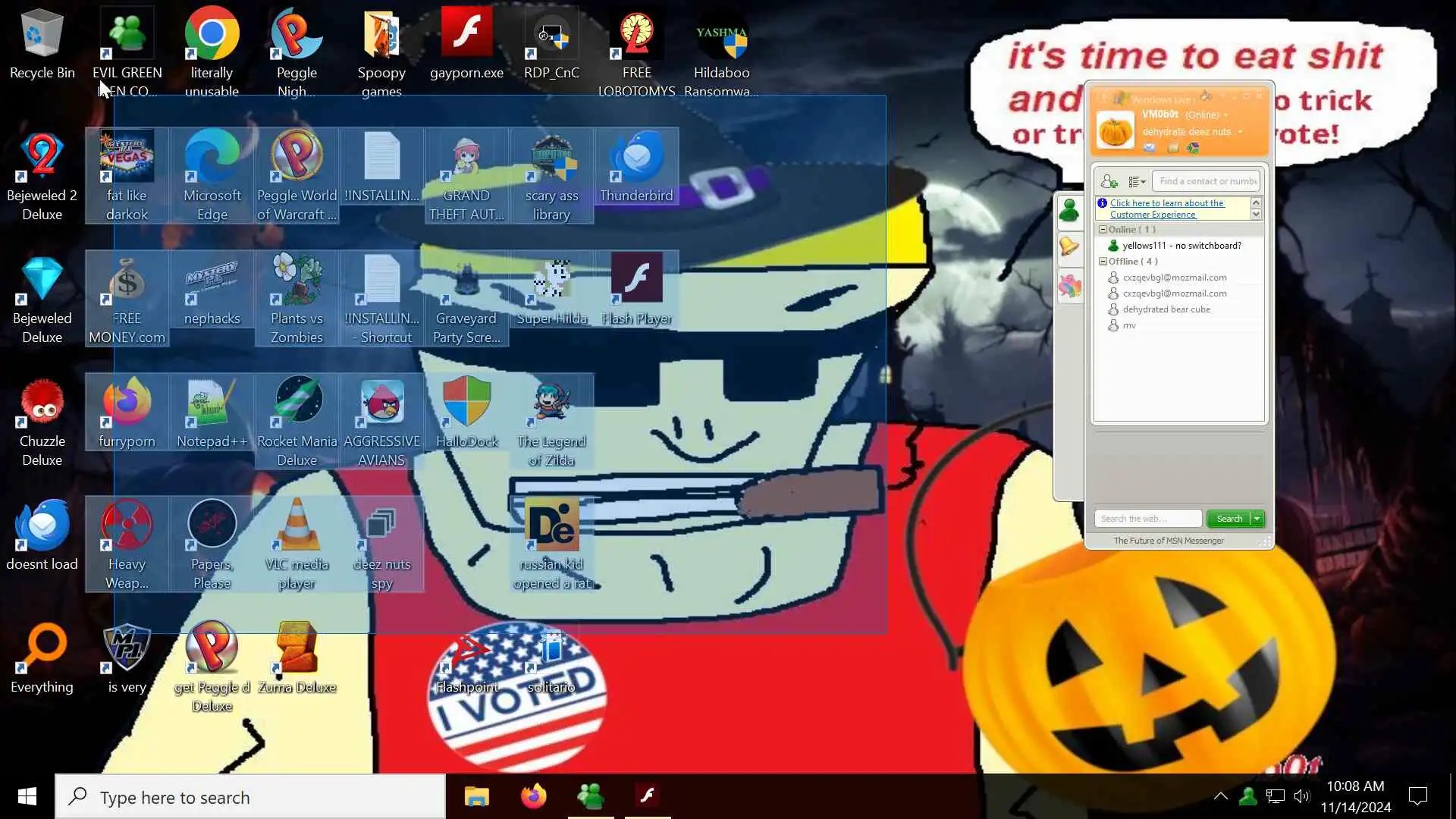
Task: Collapse the Offline contacts group
Action: (x=1103, y=261)
